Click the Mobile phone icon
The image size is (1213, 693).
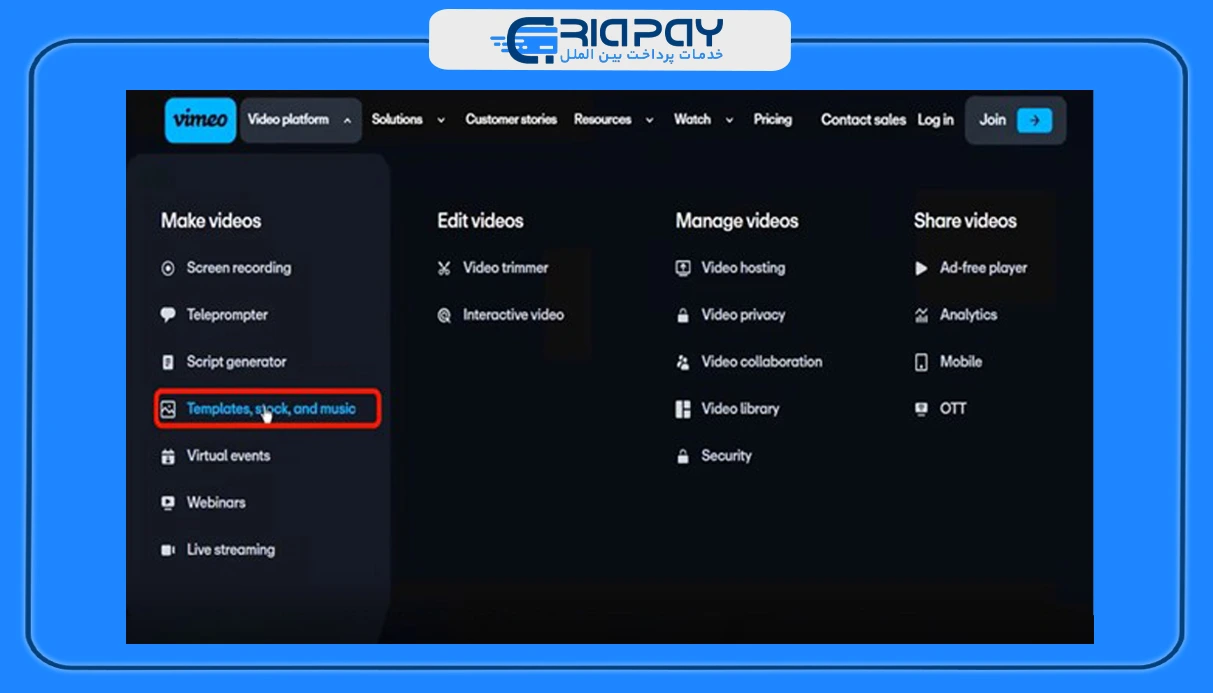tap(921, 362)
